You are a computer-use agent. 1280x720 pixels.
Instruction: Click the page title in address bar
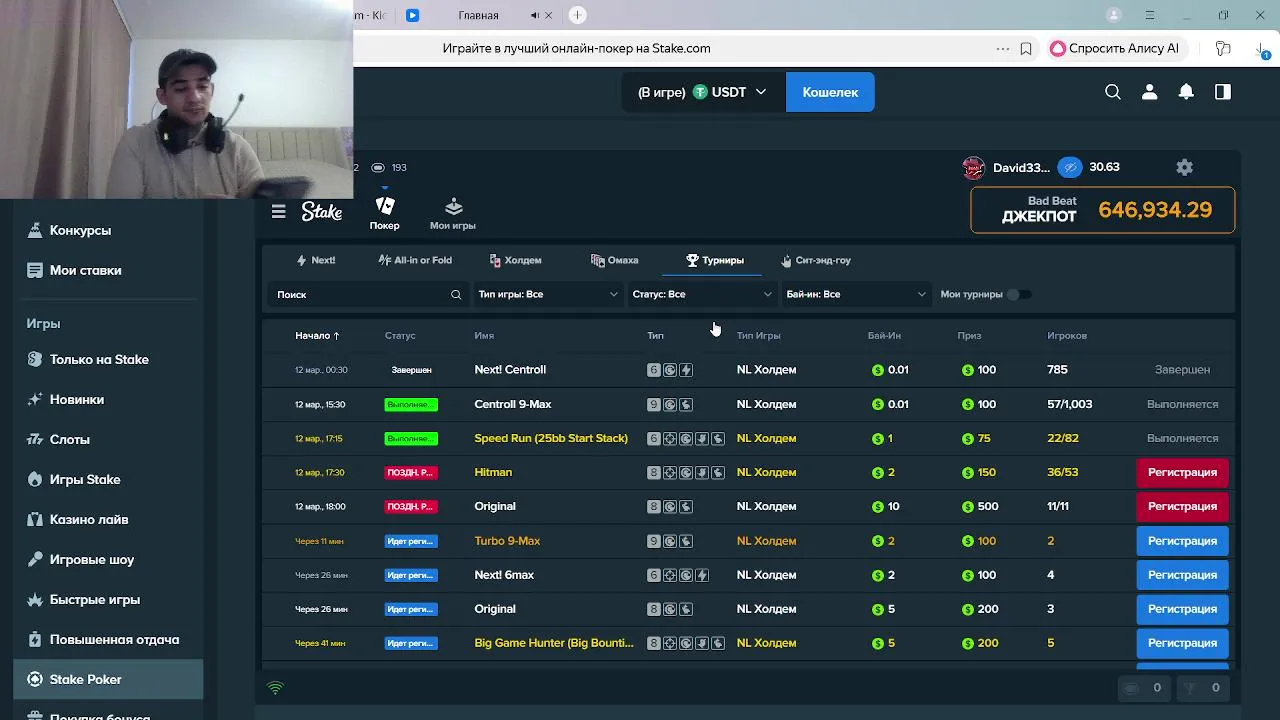(577, 48)
